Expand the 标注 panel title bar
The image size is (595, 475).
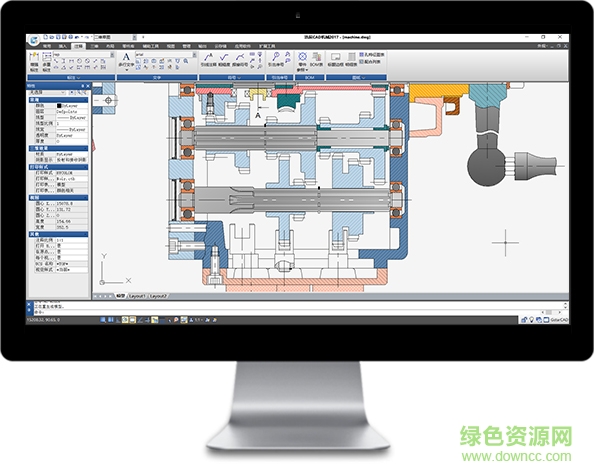tap(71, 77)
